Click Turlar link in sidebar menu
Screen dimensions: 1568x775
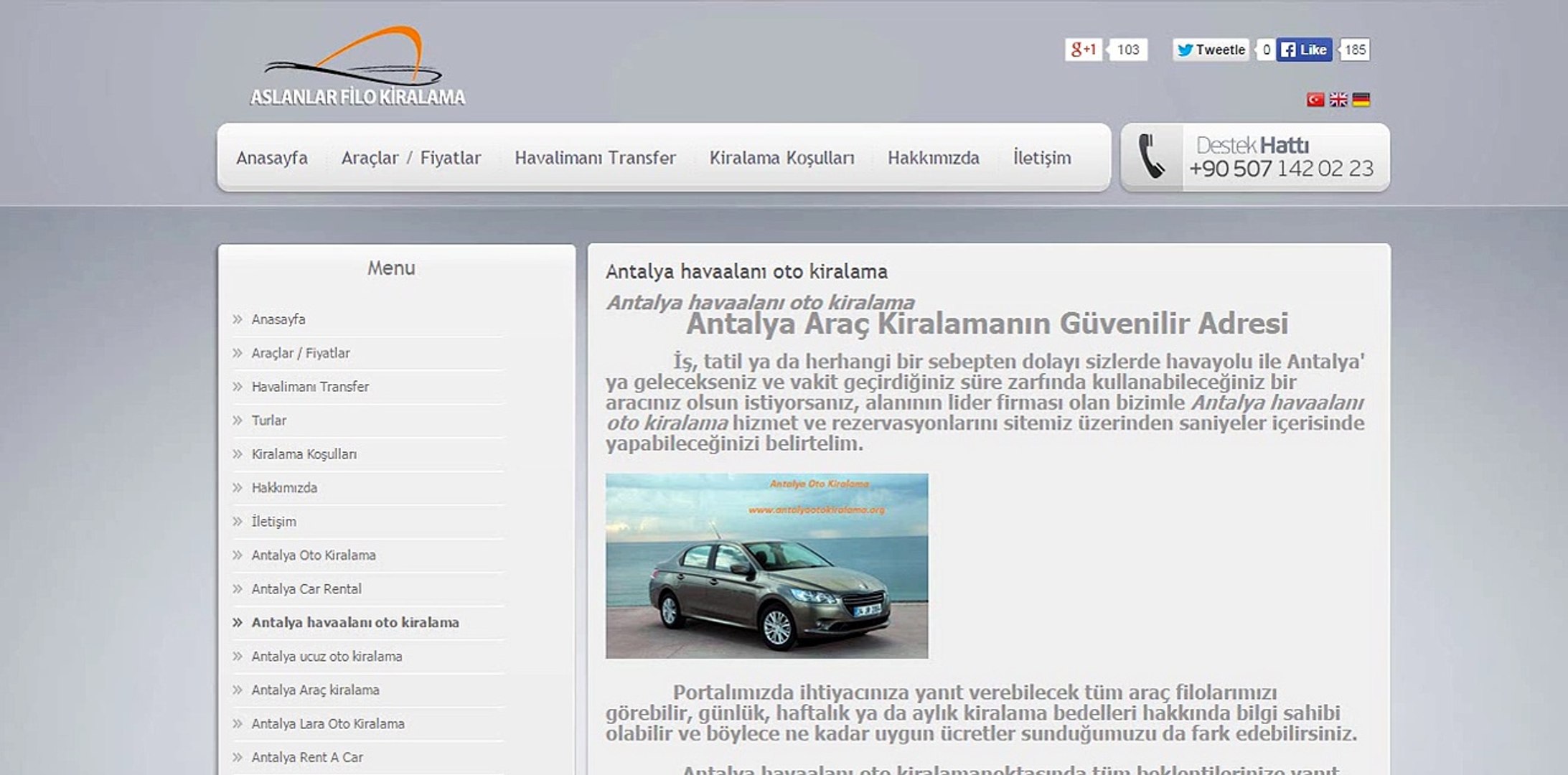click(268, 421)
